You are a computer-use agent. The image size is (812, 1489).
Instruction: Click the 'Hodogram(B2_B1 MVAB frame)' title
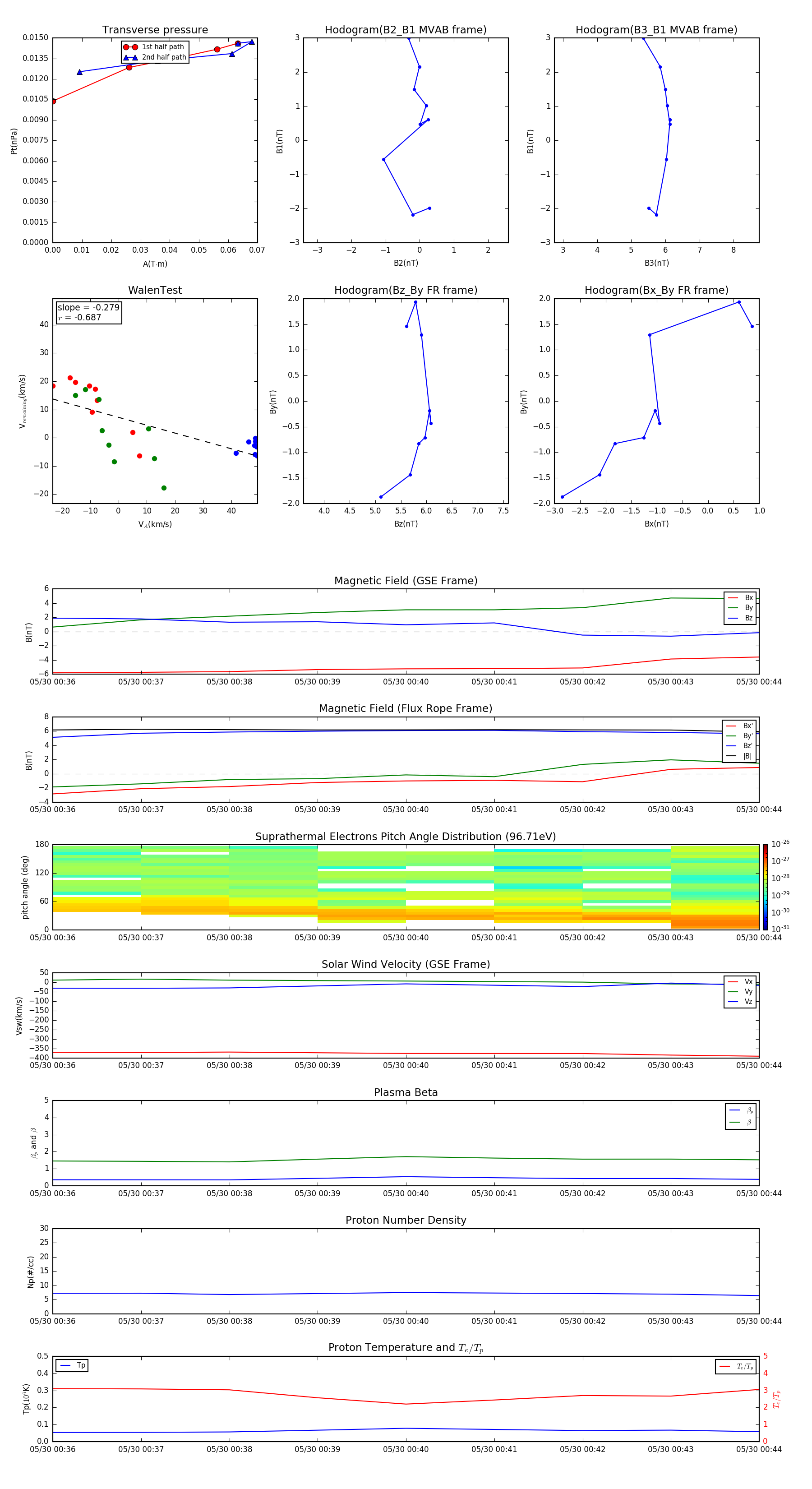click(406, 30)
